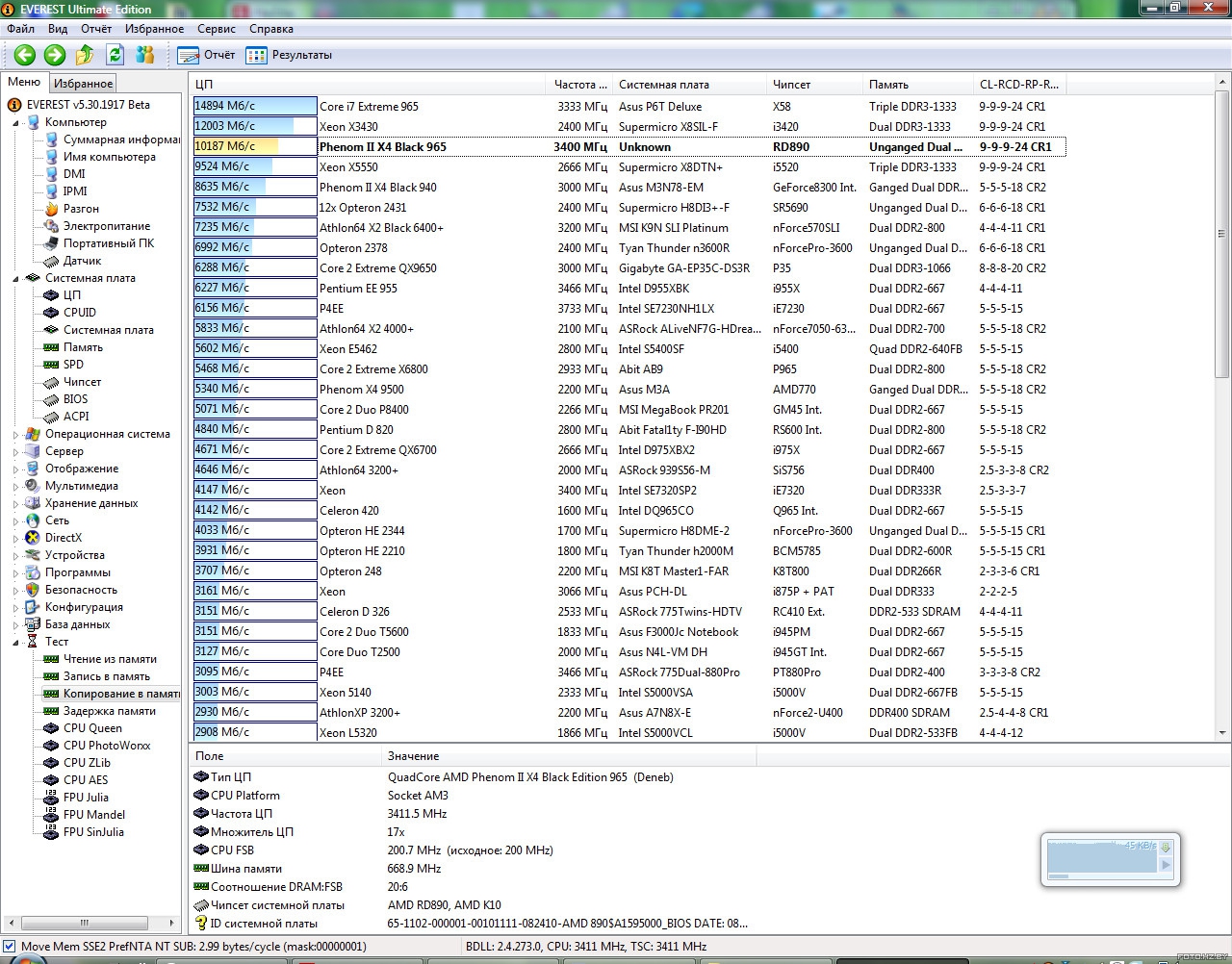This screenshot has width=1232, height=964.
Task: Expand the Хранение данных node
Action: (15, 504)
